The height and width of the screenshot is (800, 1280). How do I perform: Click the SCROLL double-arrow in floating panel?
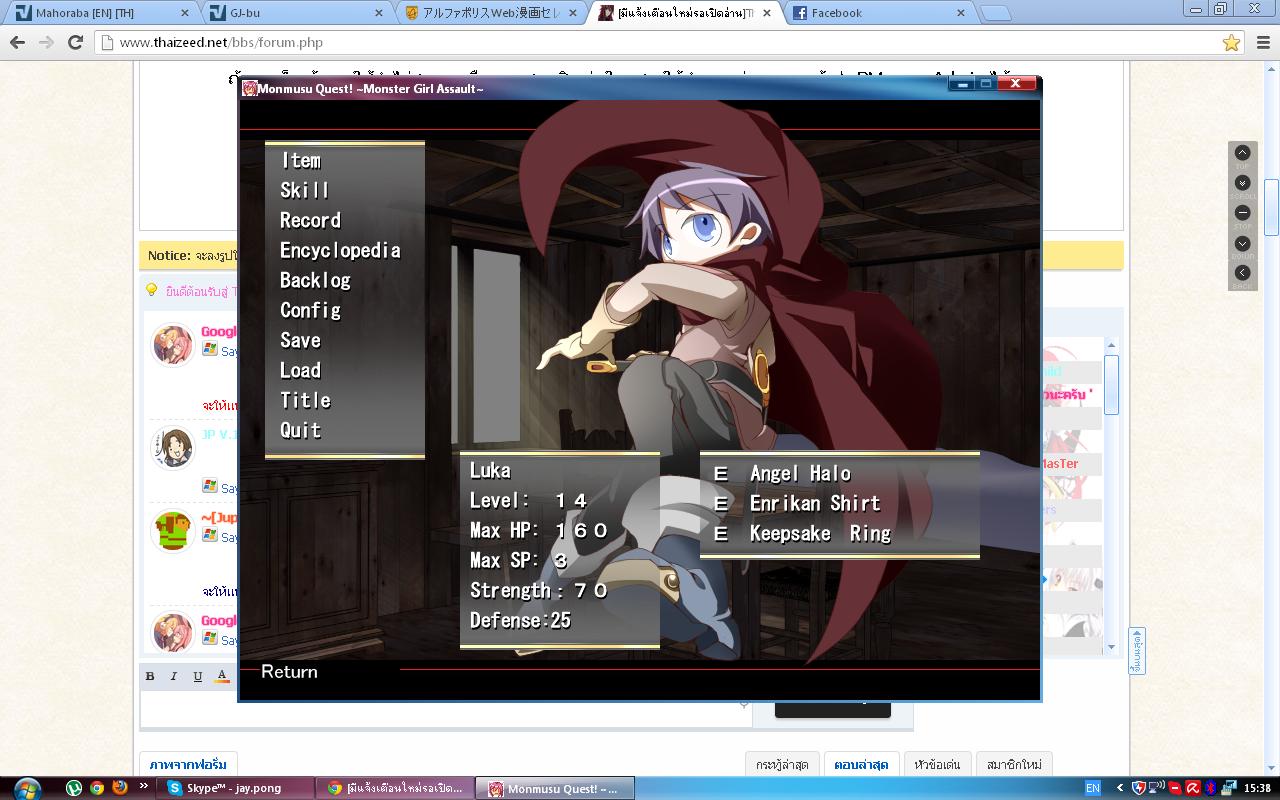pos(1242,183)
